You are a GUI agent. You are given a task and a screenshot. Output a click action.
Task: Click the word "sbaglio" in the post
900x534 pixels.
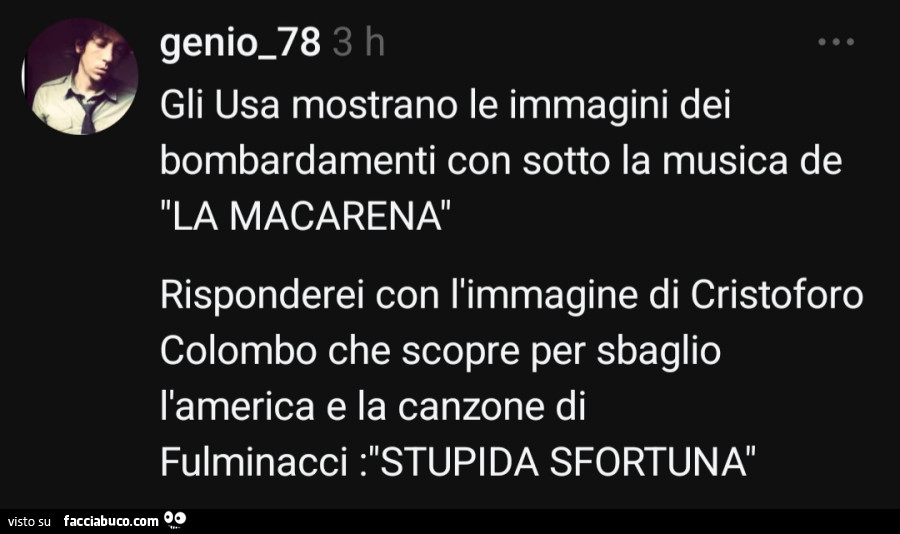(658, 351)
